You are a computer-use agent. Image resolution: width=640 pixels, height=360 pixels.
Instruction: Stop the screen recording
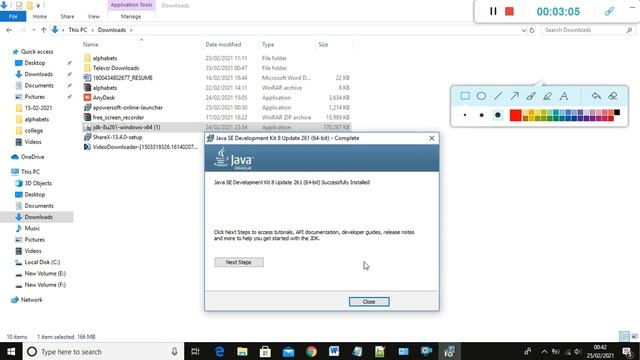509,11
